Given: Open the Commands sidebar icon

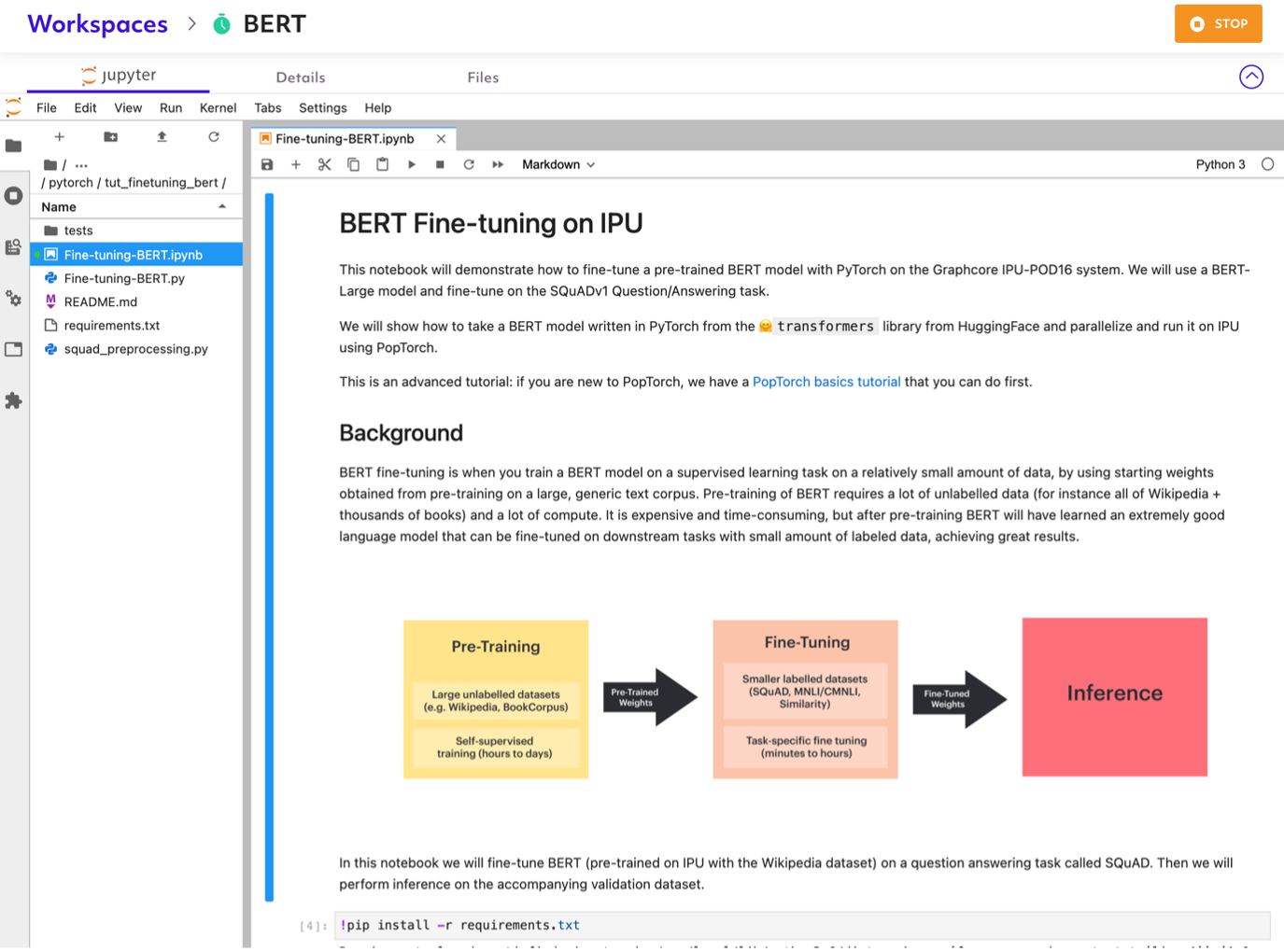Looking at the screenshot, I should [x=13, y=247].
